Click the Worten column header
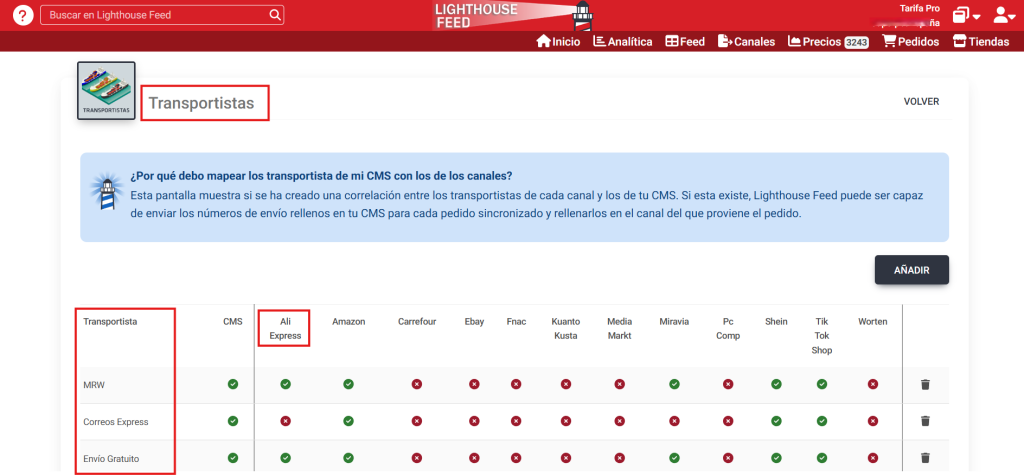 coord(873,321)
